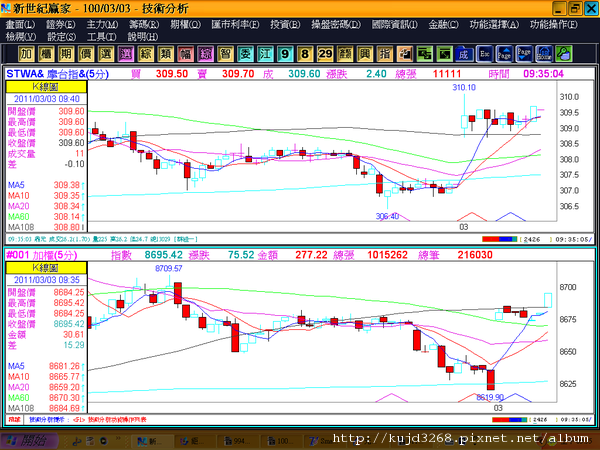Open the 投資(B) menu
The image size is (600, 450).
(285, 24)
